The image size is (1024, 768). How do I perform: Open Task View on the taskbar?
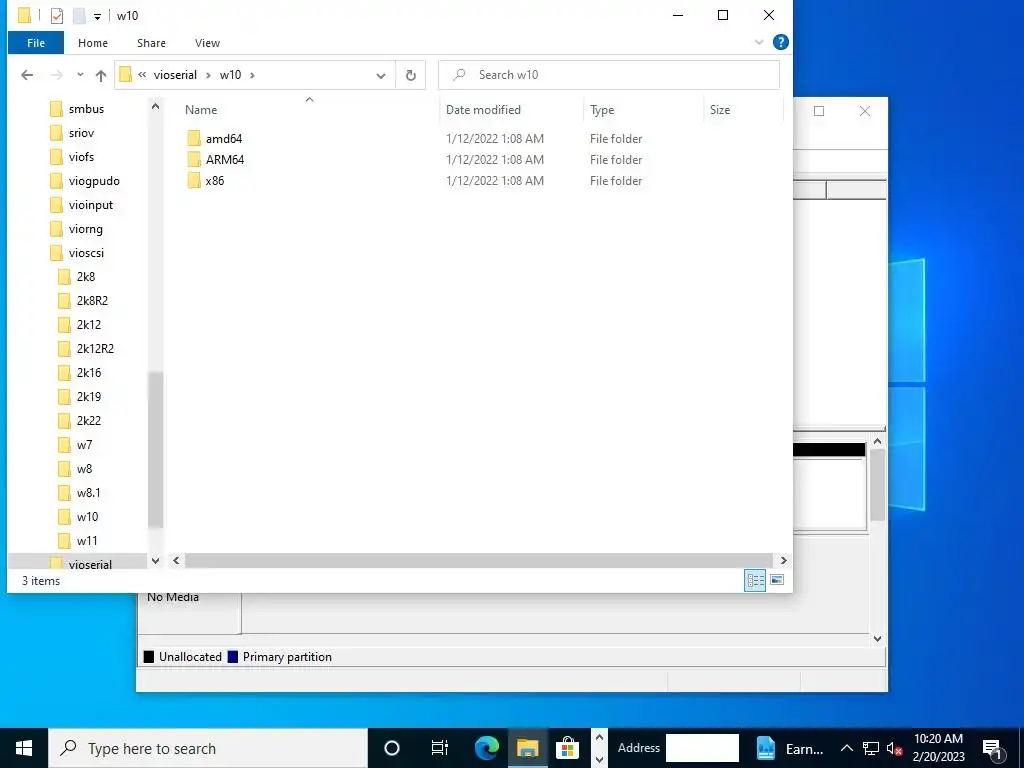pyautogui.click(x=440, y=748)
